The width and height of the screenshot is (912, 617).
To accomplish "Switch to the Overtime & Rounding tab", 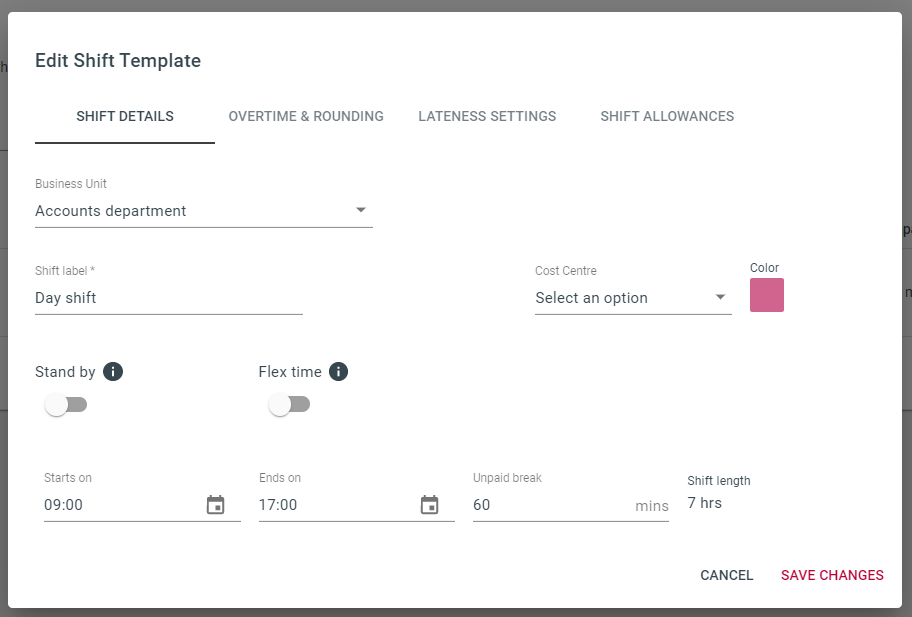I will [x=306, y=116].
